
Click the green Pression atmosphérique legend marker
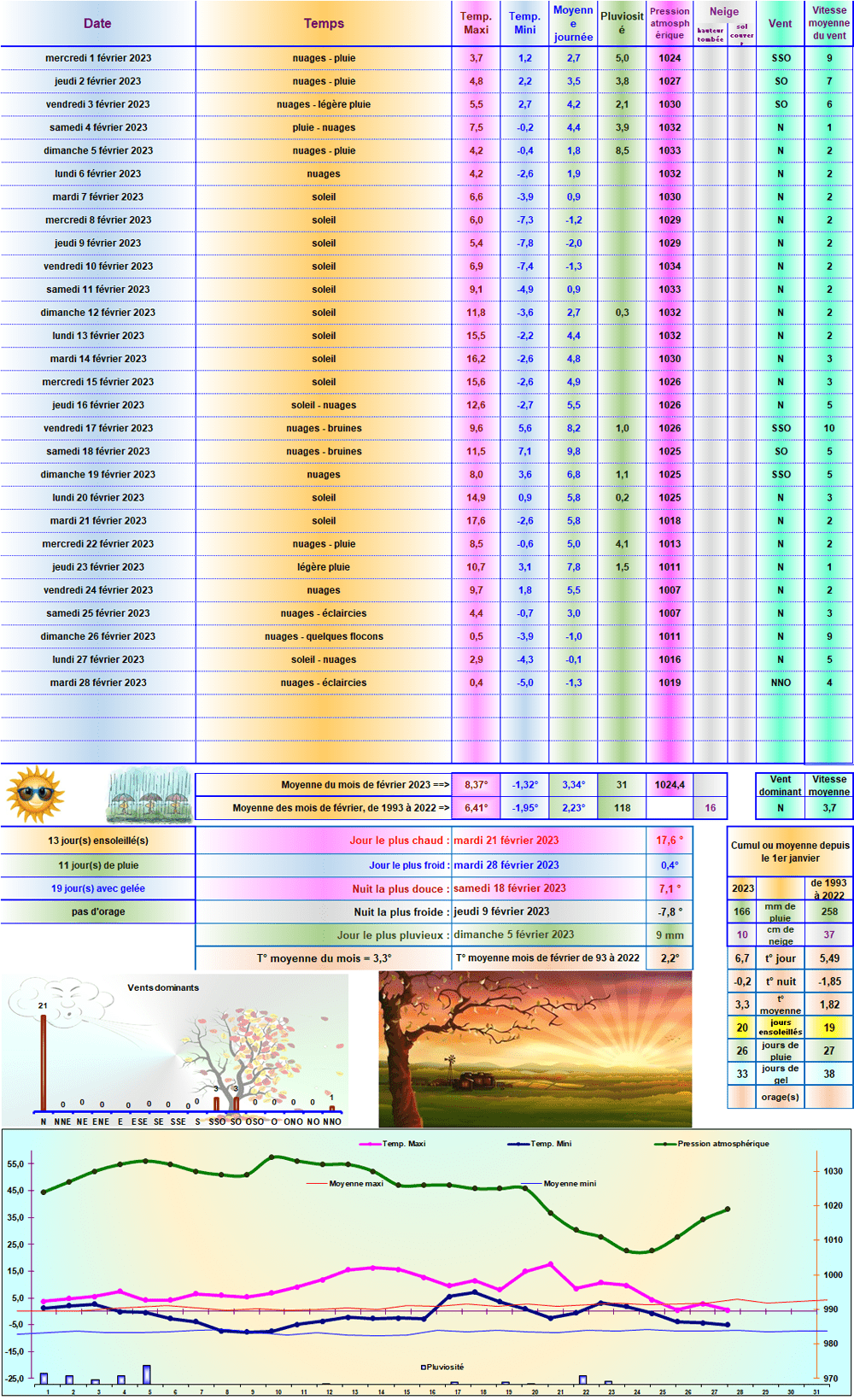point(665,1144)
